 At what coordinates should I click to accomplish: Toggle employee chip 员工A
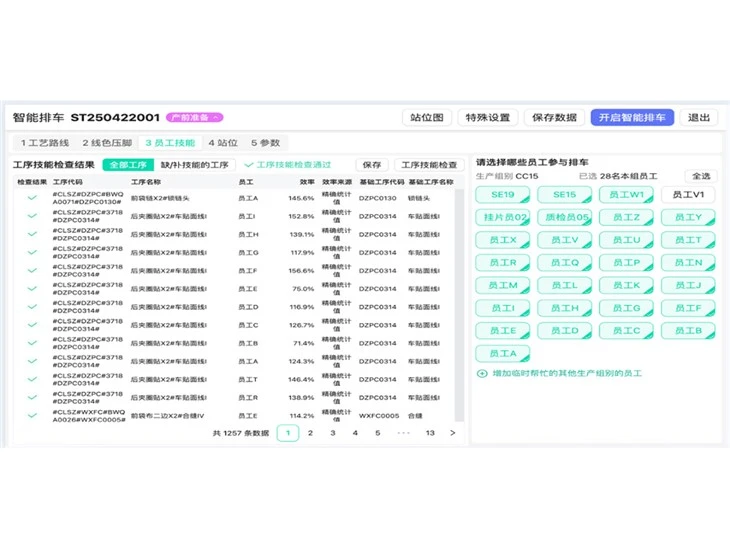pos(502,353)
